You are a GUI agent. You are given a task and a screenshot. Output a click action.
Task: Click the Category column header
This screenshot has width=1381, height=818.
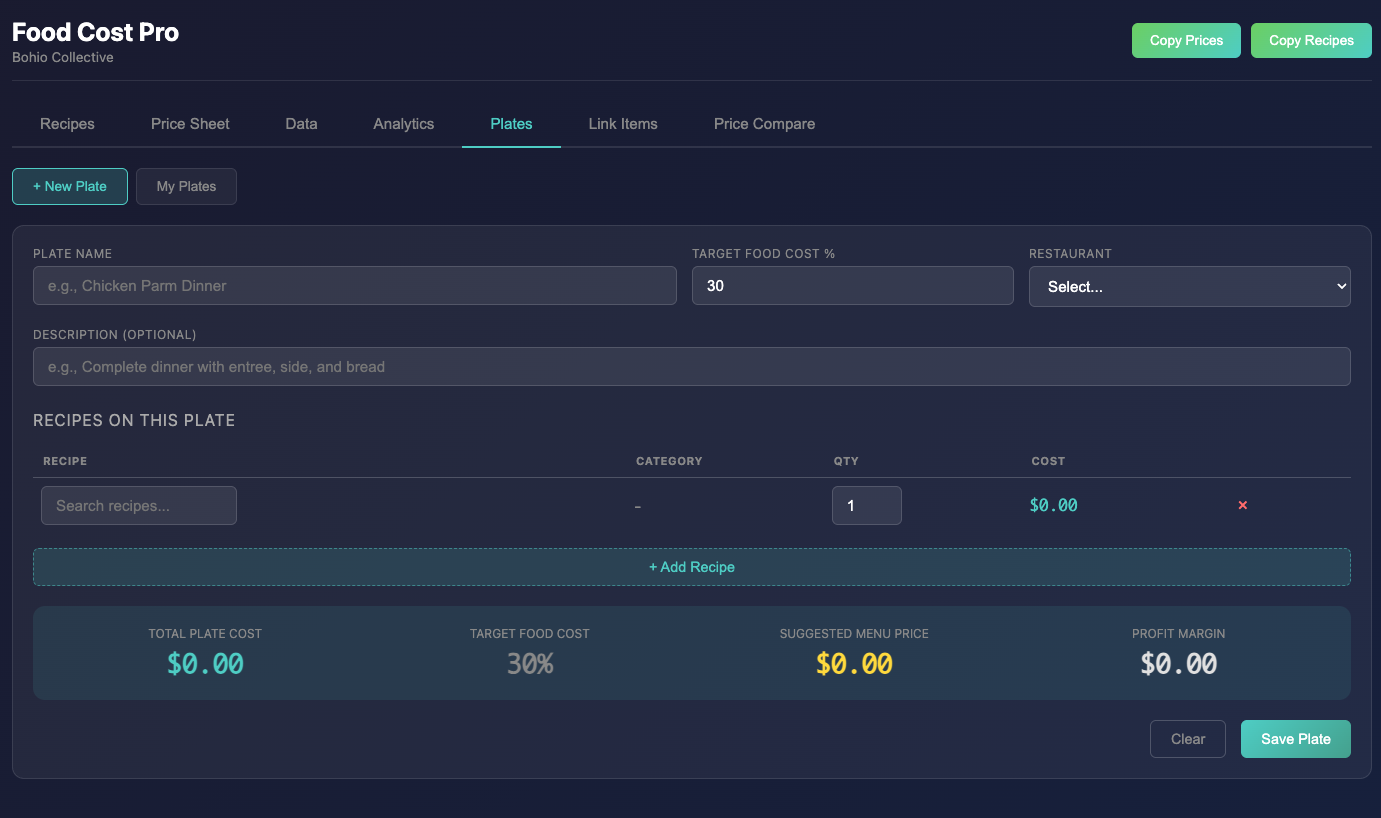tap(669, 461)
